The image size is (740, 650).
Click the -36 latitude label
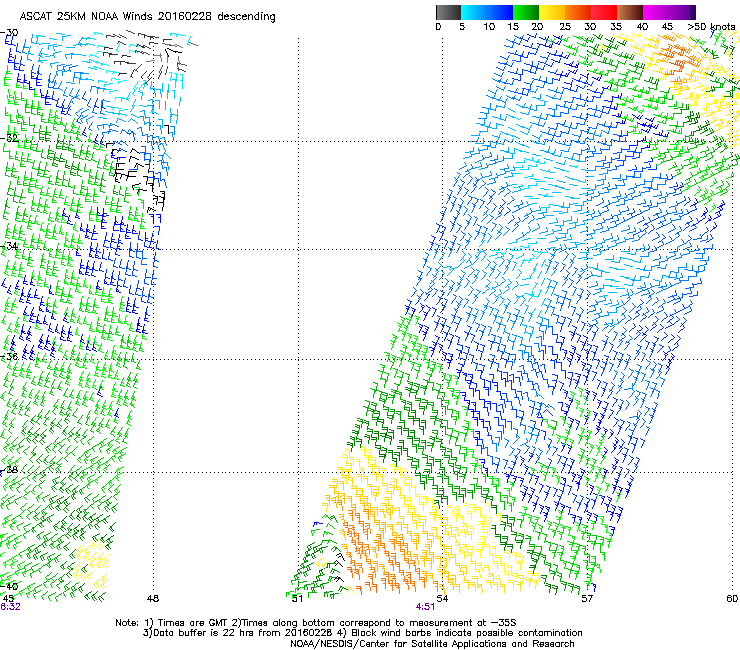[9, 356]
